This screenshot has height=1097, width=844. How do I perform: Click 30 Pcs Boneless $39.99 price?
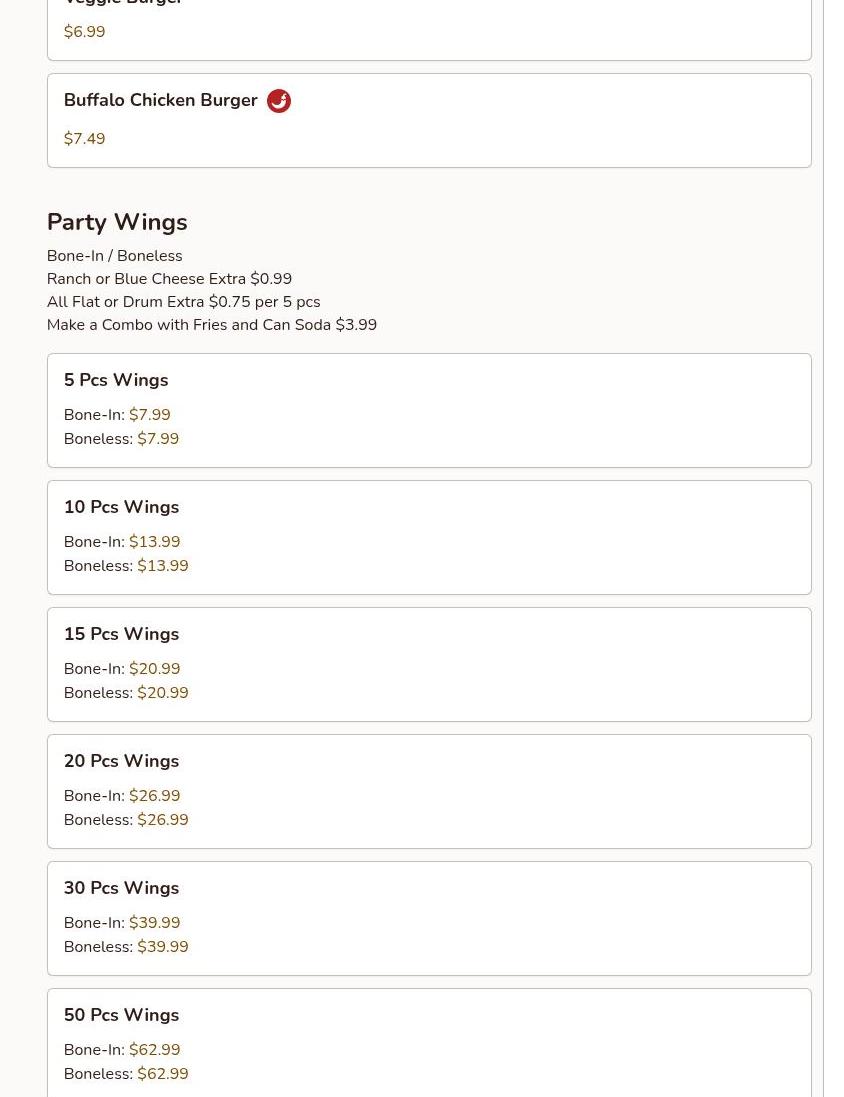[163, 947]
